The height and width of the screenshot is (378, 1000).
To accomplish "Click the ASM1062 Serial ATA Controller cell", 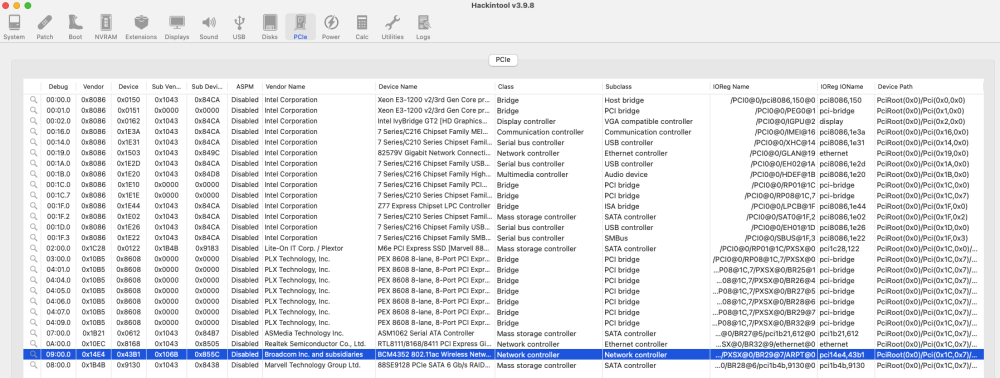I will [x=425, y=333].
